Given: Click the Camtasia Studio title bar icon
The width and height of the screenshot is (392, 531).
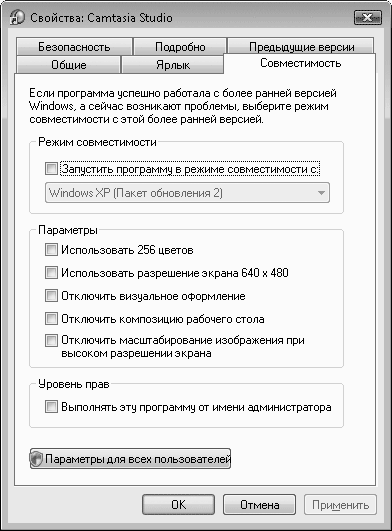Looking at the screenshot, I should click(17, 17).
